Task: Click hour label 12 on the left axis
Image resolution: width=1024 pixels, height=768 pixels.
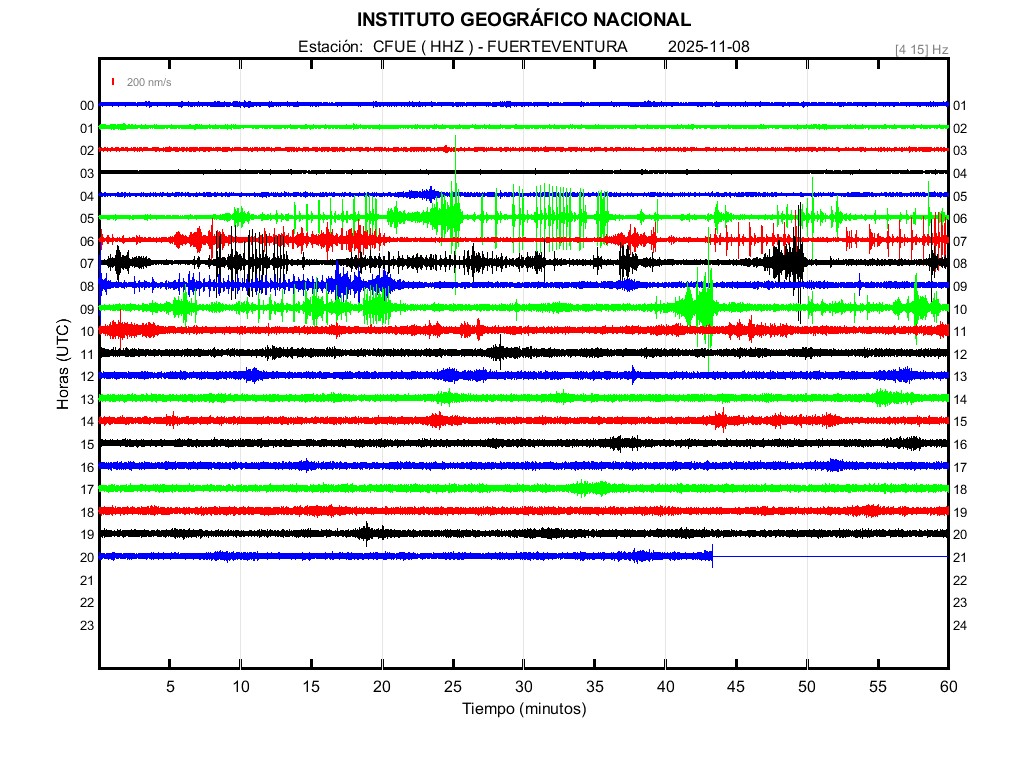Action: (x=87, y=377)
